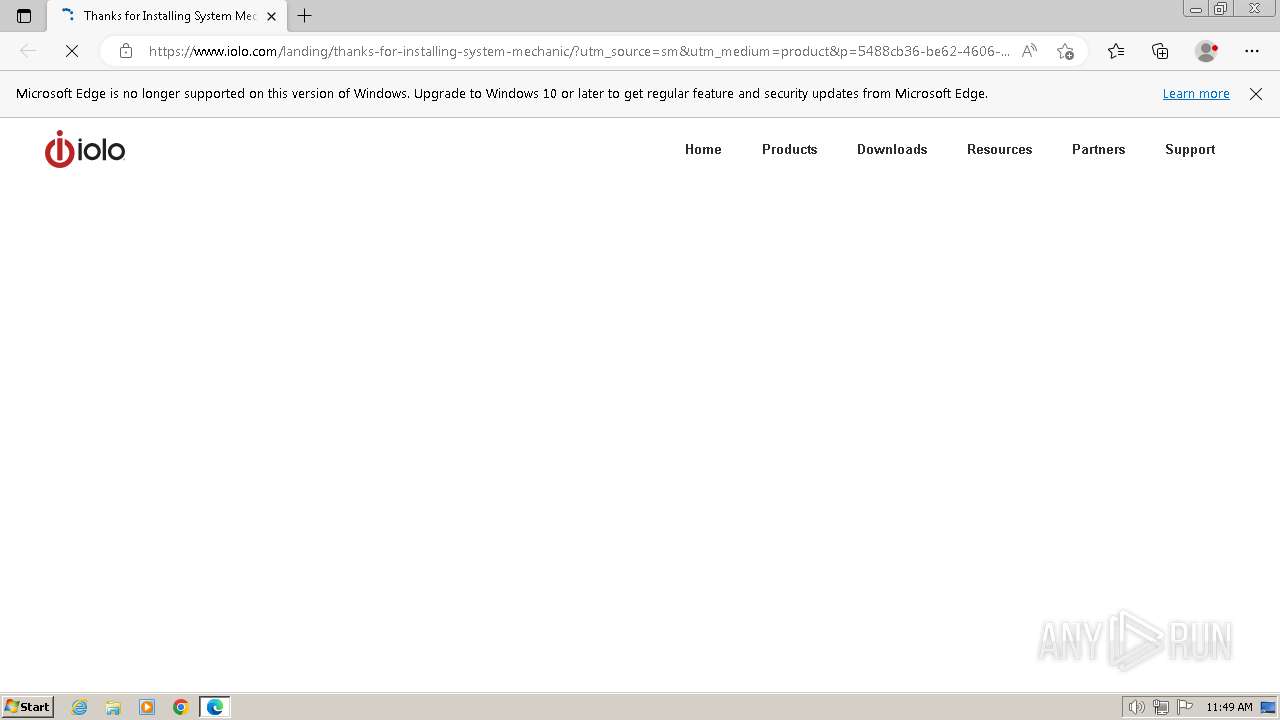Image resolution: width=1280 pixels, height=720 pixels.
Task: Open the Partners menu
Action: click(1098, 149)
